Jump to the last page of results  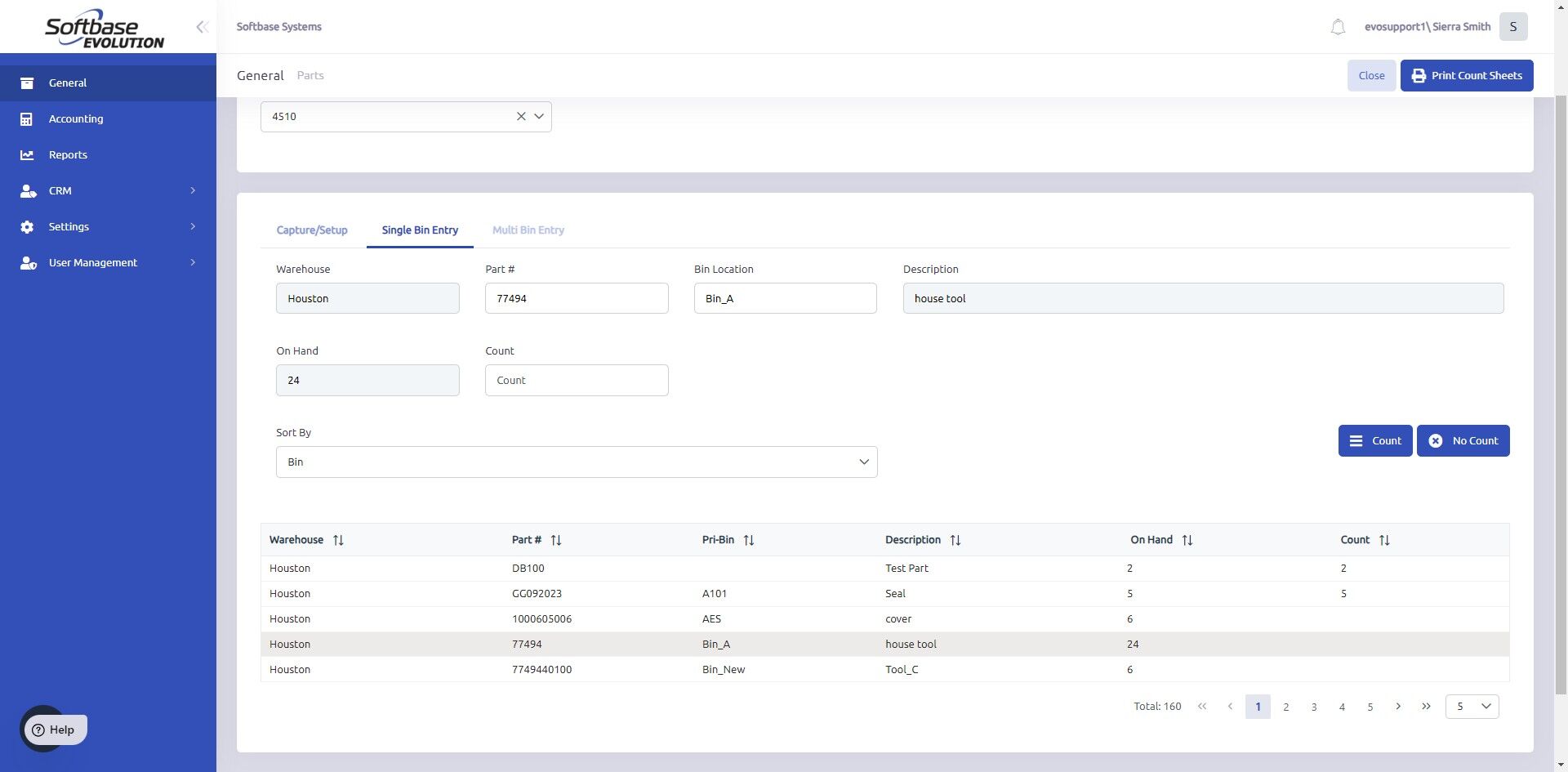[x=1426, y=707]
